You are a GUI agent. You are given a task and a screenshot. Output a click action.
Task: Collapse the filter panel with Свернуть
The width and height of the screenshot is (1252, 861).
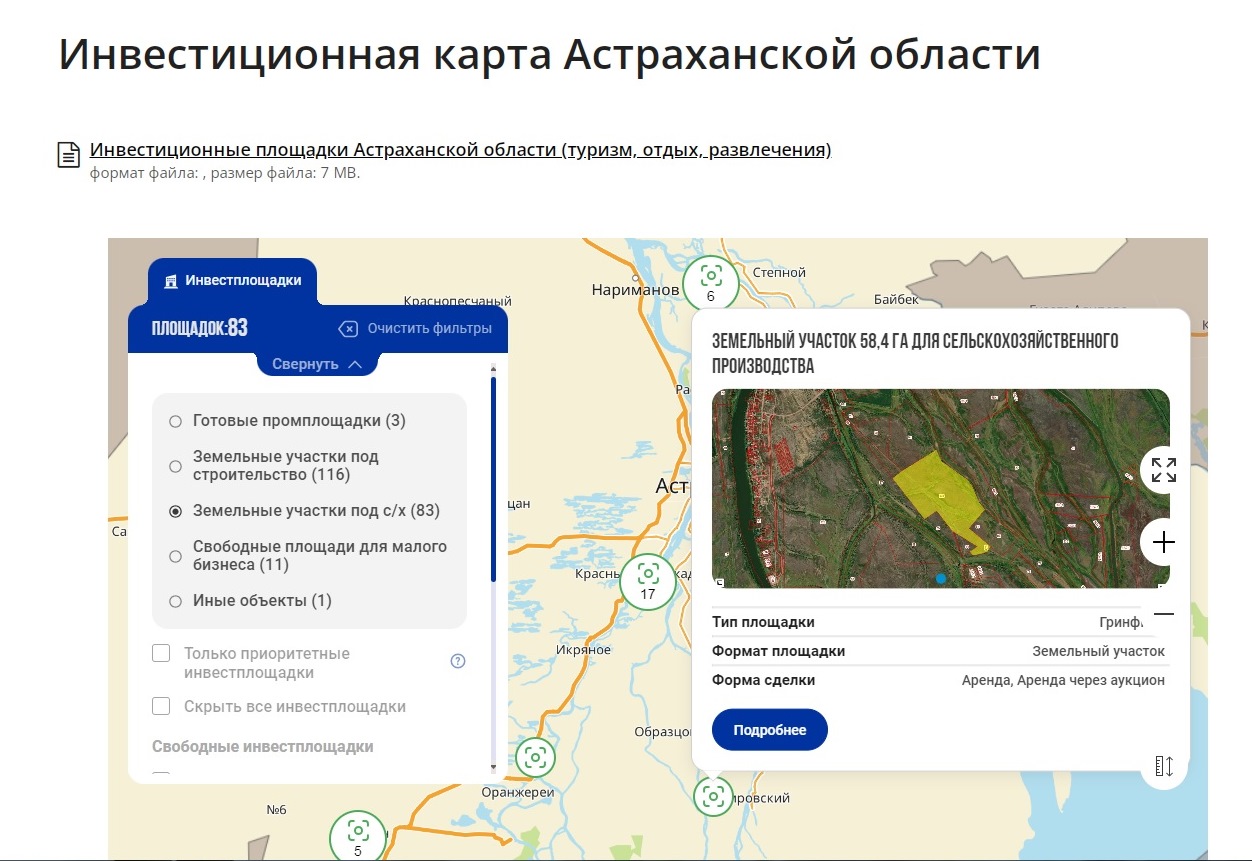[317, 364]
